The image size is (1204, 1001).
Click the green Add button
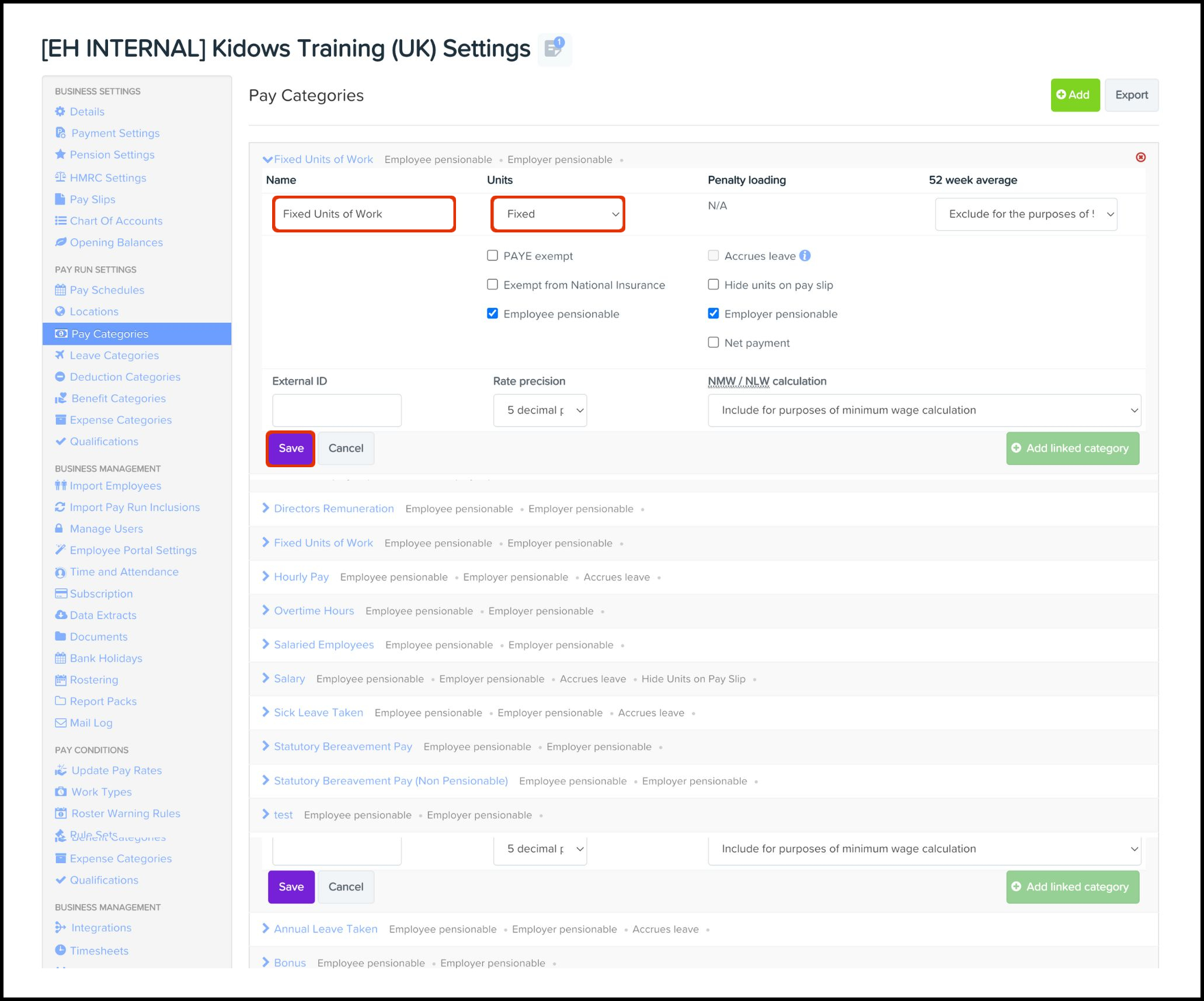coord(1074,95)
